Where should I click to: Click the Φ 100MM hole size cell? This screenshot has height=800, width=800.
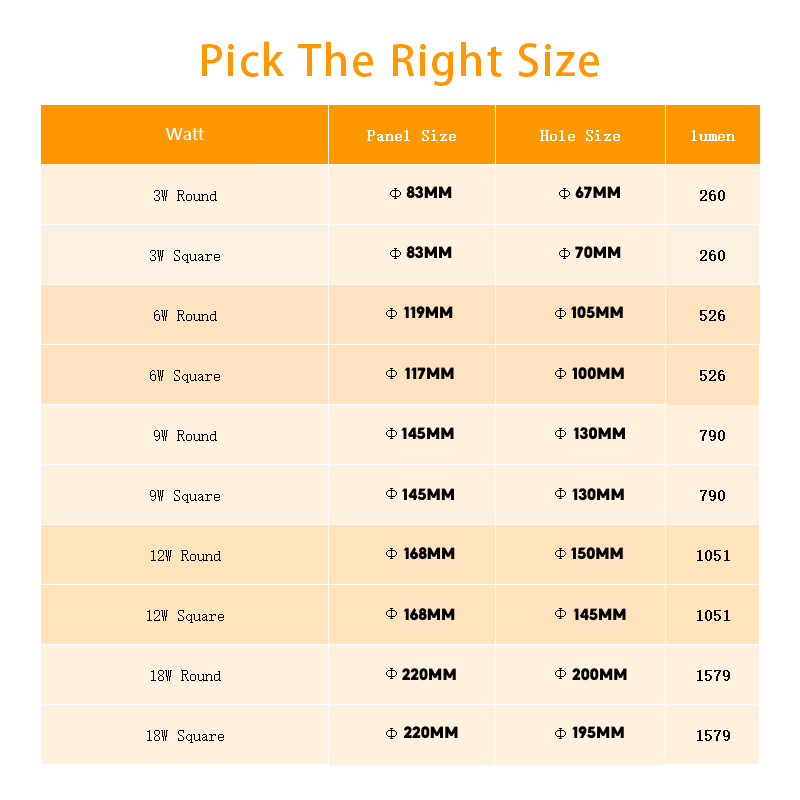[590, 373]
